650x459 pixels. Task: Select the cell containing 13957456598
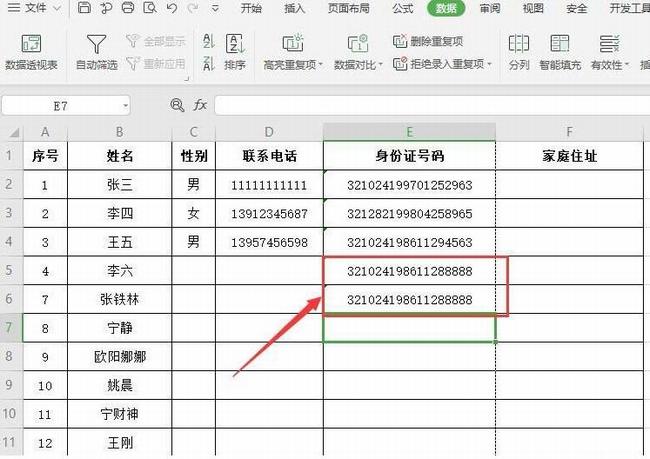269,242
